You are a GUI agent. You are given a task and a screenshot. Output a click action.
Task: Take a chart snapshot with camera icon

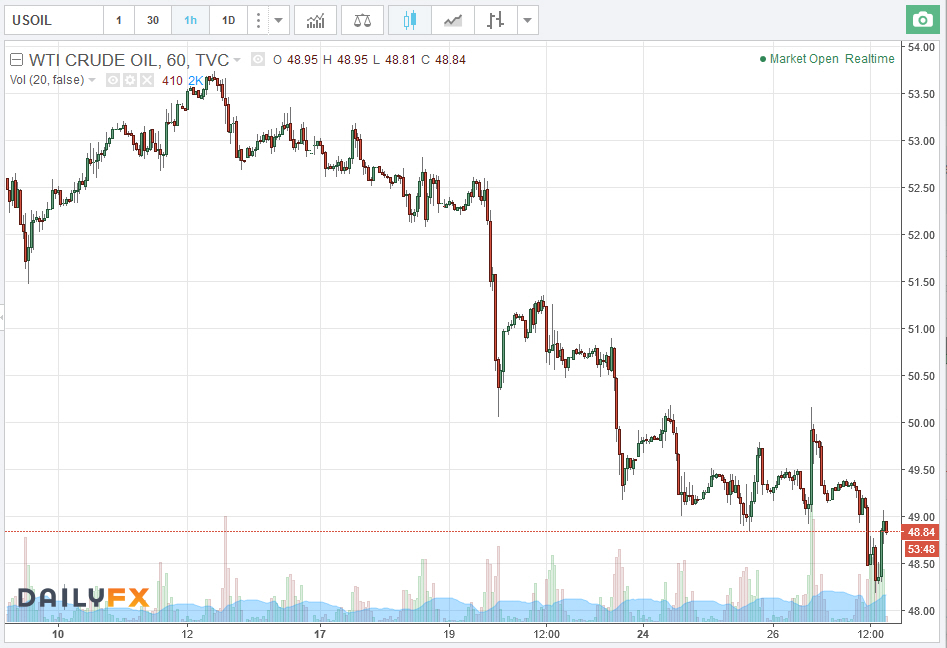point(923,20)
